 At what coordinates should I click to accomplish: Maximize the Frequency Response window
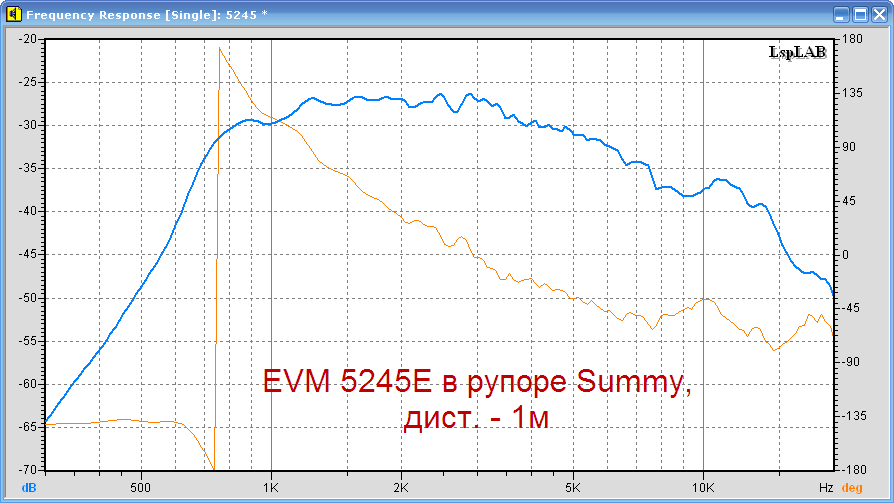[860, 14]
